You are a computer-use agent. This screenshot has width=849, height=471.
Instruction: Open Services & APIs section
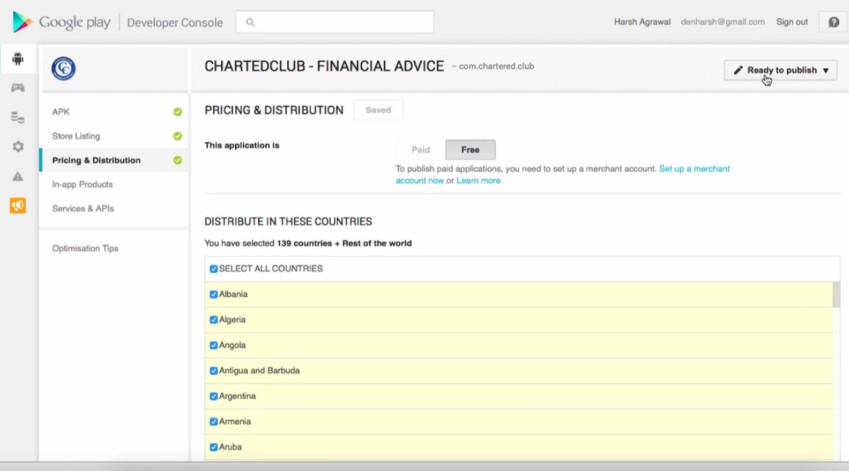tap(83, 208)
